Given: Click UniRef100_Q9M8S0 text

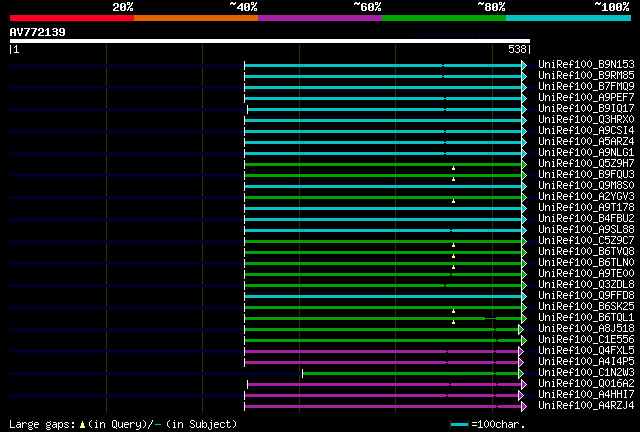Looking at the screenshot, I should (586, 186).
